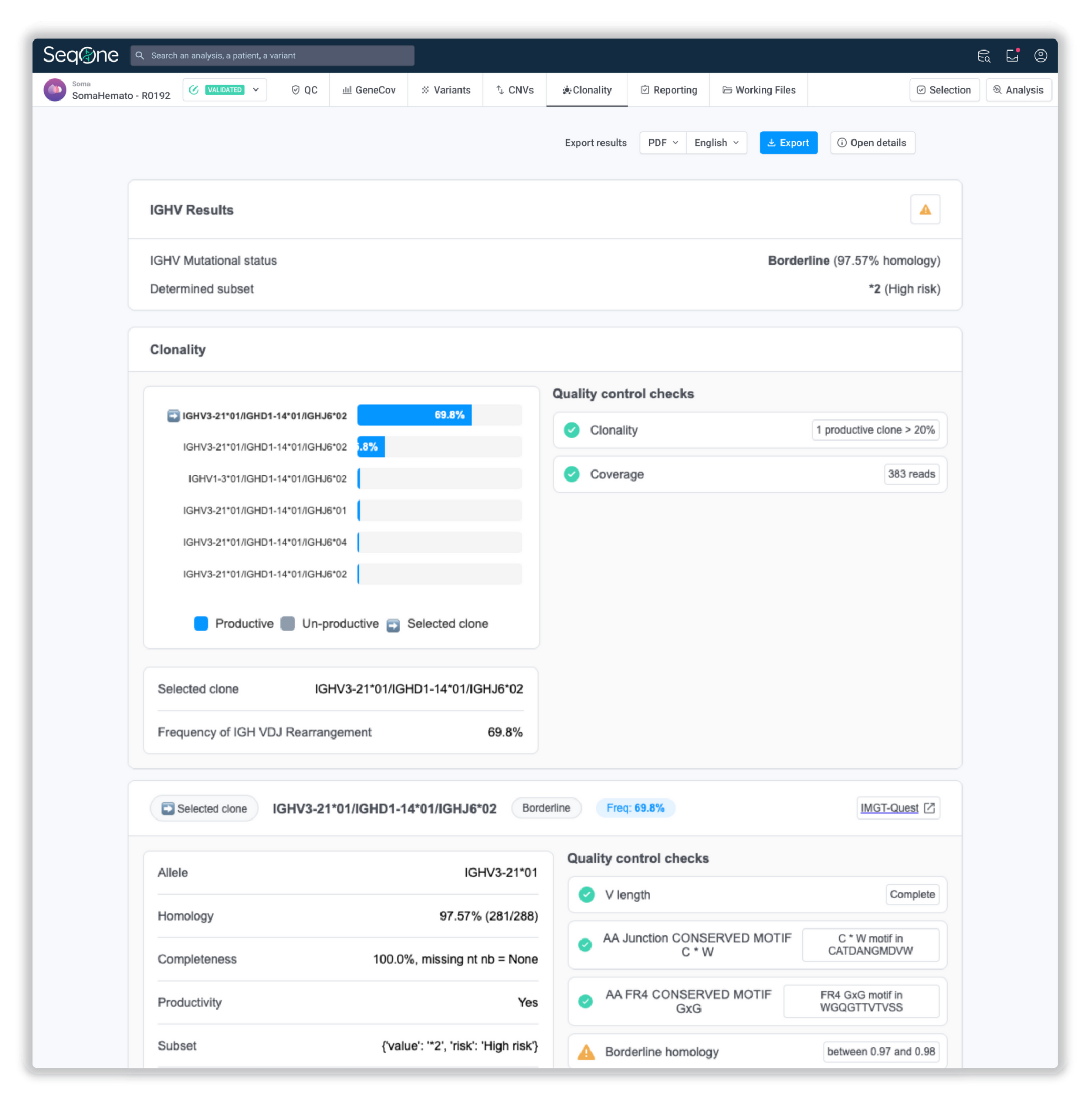The image size is (1092, 1099).
Task: Click the 69.8% productive clone bar
Action: coord(414,415)
